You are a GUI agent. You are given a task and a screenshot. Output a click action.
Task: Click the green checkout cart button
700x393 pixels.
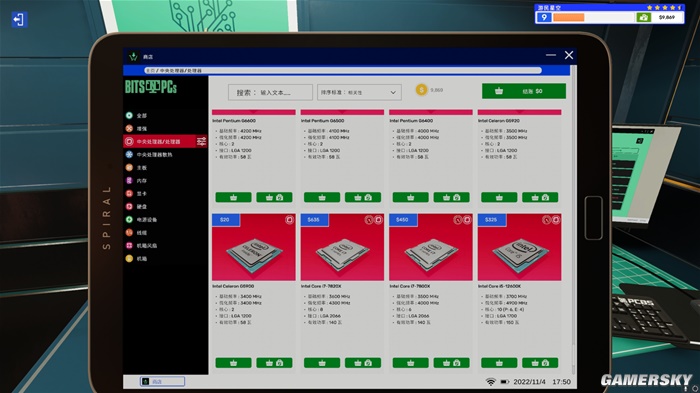(x=524, y=91)
